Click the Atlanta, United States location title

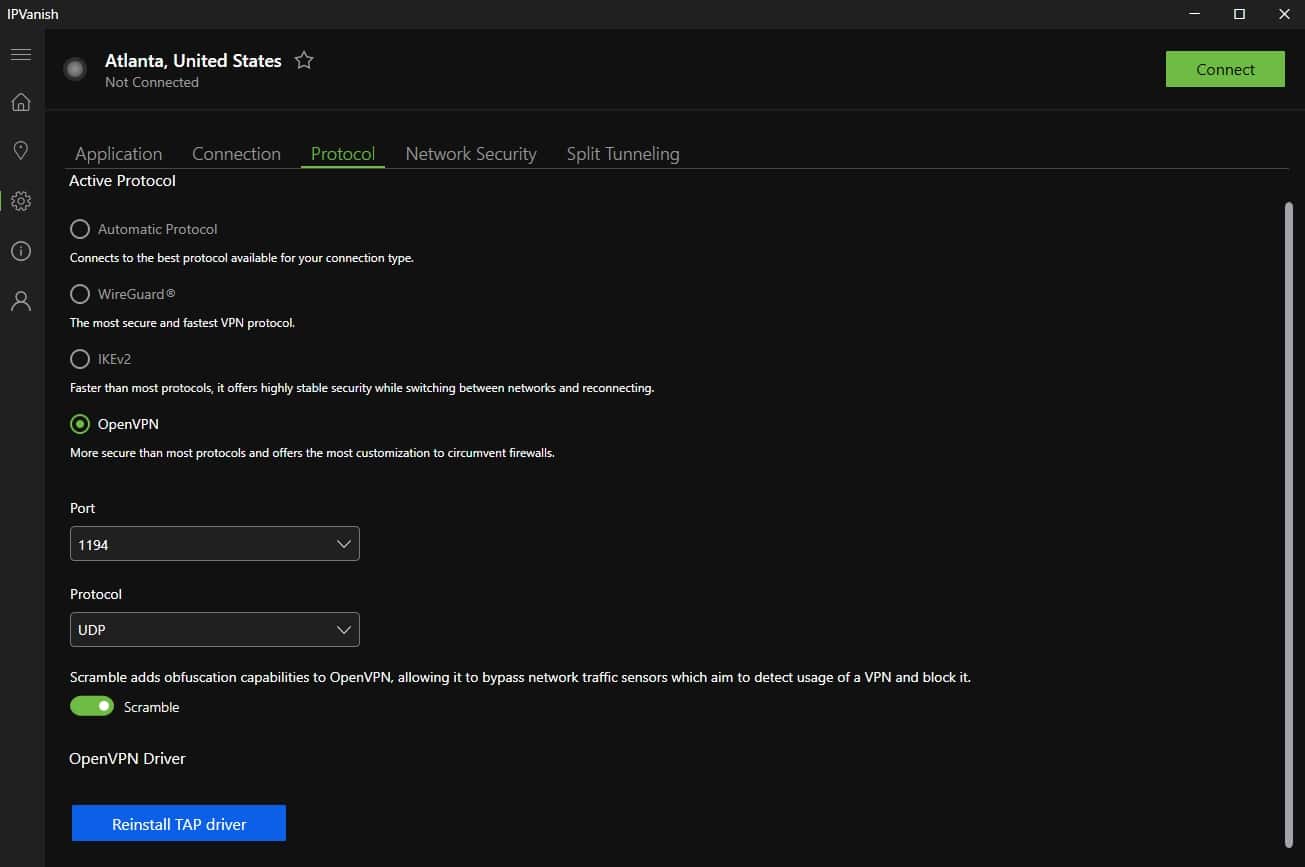pos(193,61)
